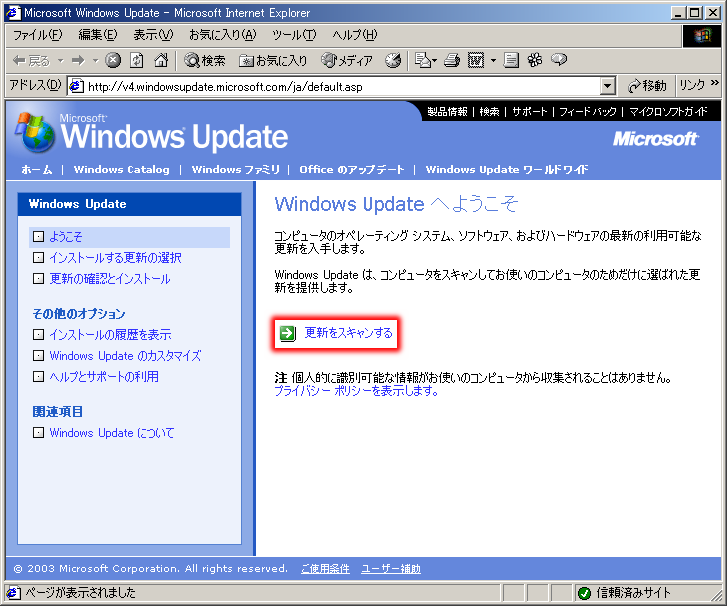Screen dimensions: 727x606
Task: Expand the address bar URL dropdown
Action: [x=607, y=86]
